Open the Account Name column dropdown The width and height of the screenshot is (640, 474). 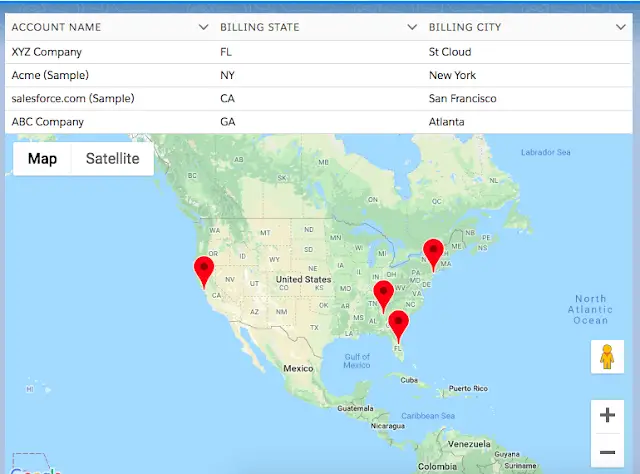(x=204, y=27)
